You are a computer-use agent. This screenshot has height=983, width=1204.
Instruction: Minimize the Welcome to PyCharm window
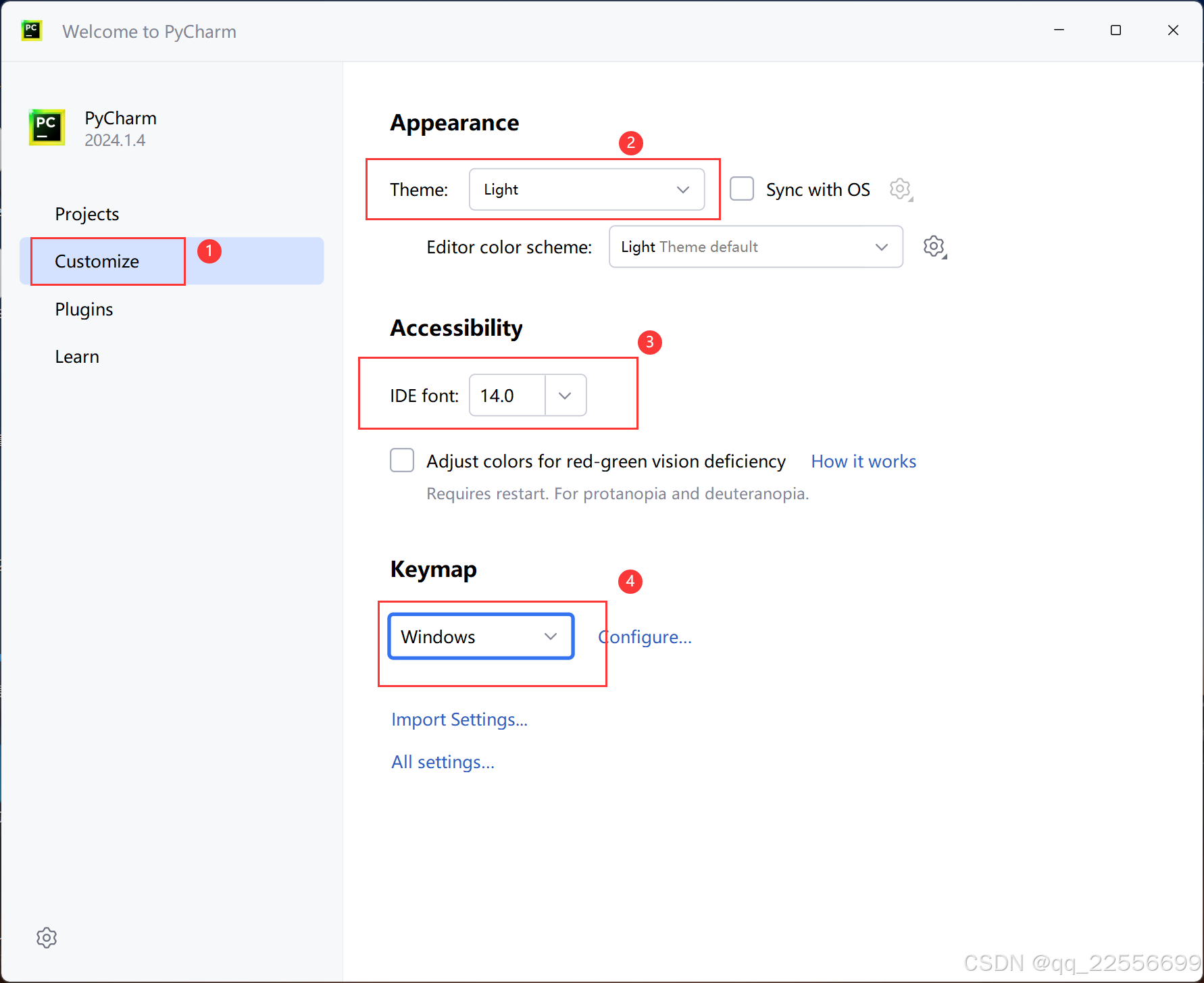(1059, 30)
